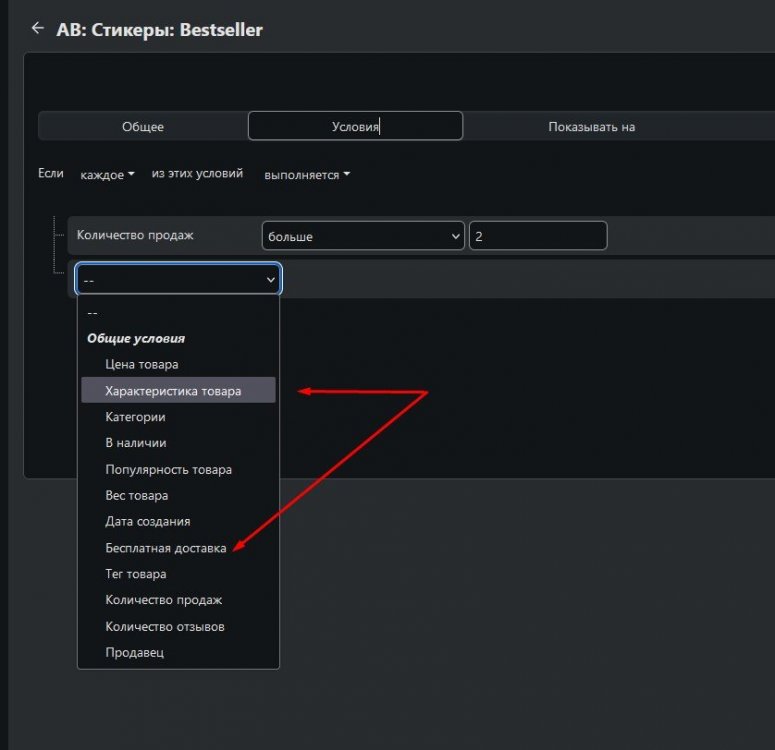Choose Цена товара option

[x=178, y=364]
